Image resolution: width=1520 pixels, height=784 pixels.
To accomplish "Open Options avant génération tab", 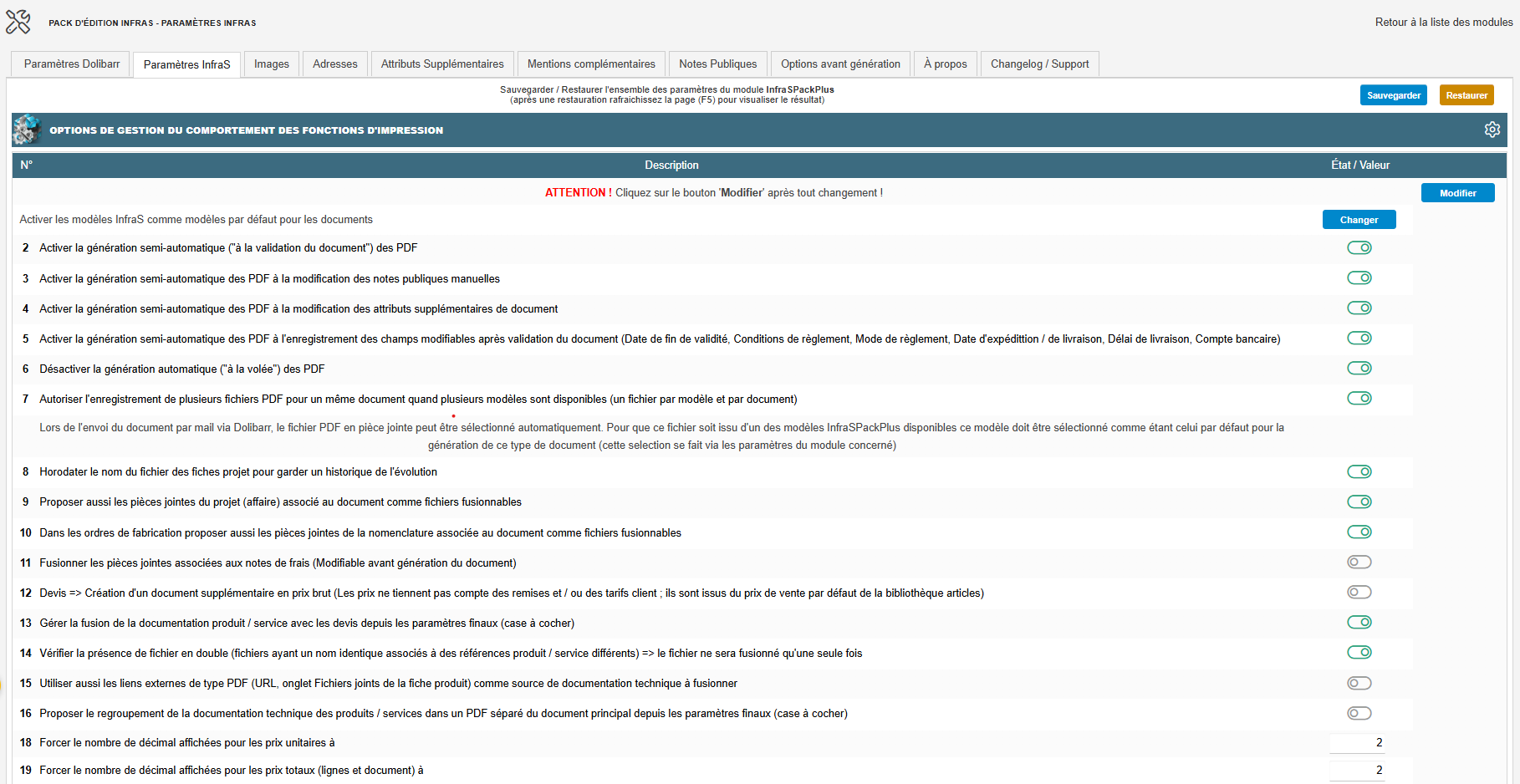I will [x=840, y=64].
